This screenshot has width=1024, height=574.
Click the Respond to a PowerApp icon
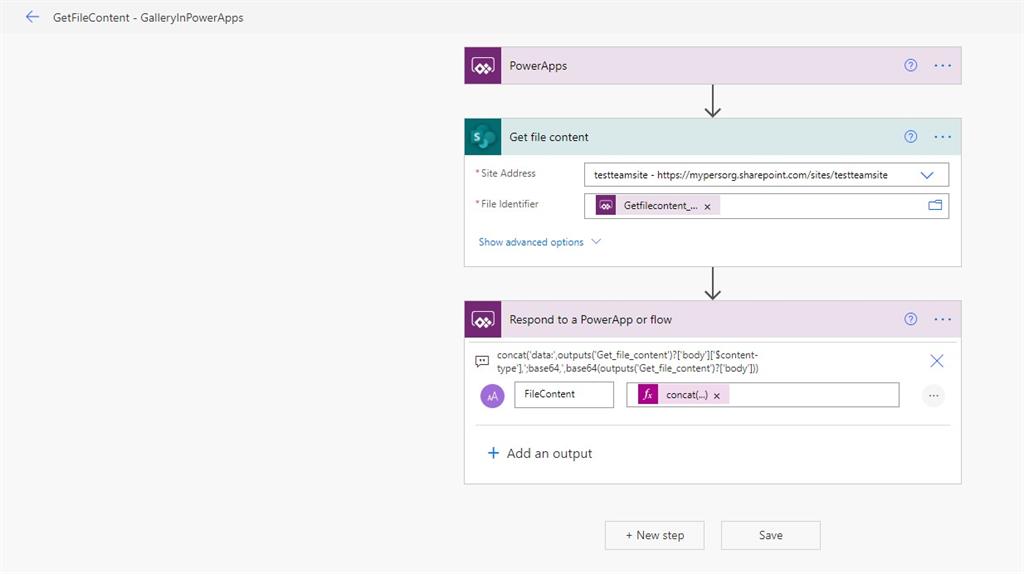(x=483, y=319)
